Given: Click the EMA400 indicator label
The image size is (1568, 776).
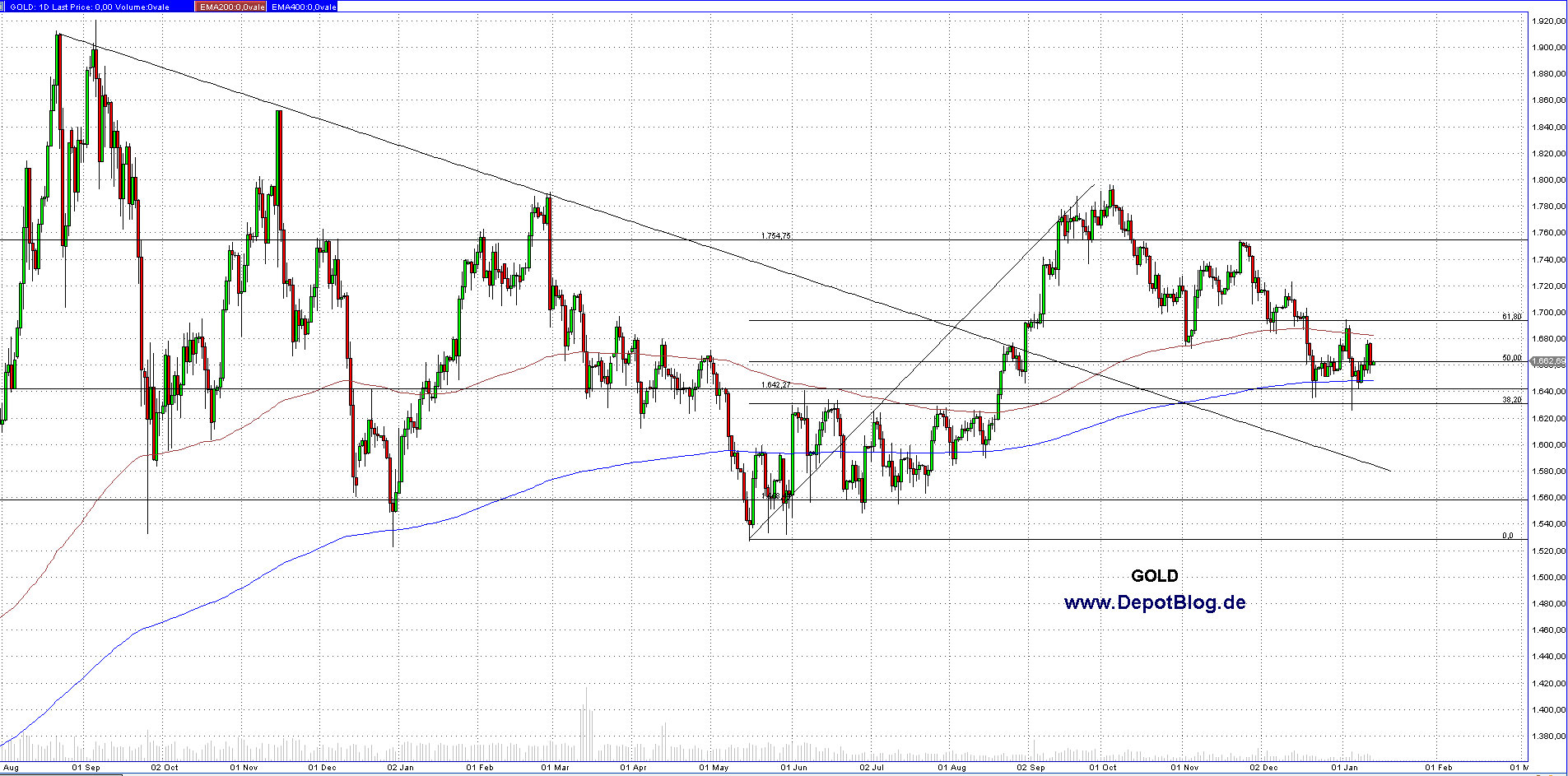Looking at the screenshot, I should point(303,7).
